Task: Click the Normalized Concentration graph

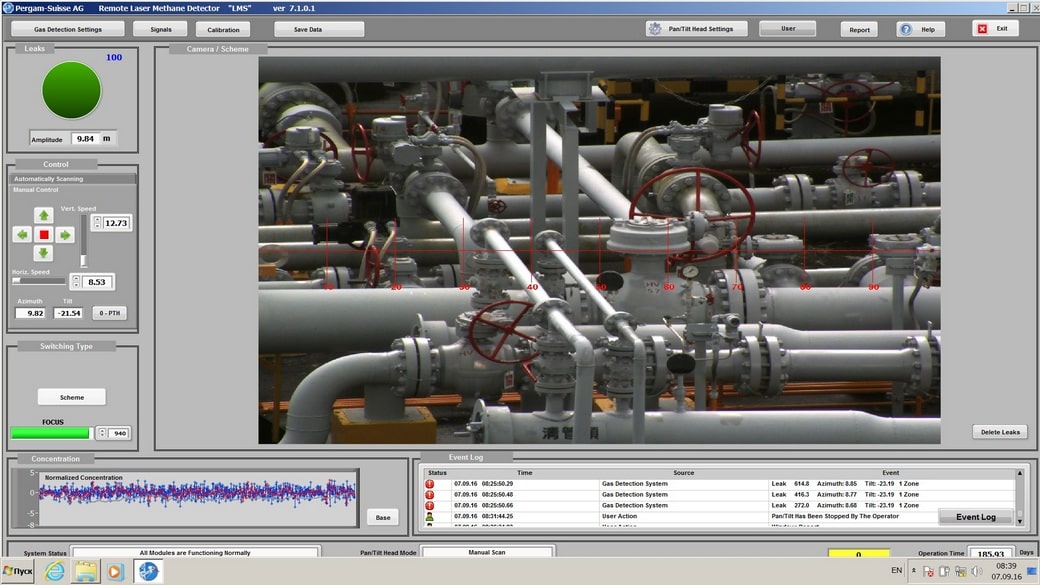Action: (x=196, y=498)
